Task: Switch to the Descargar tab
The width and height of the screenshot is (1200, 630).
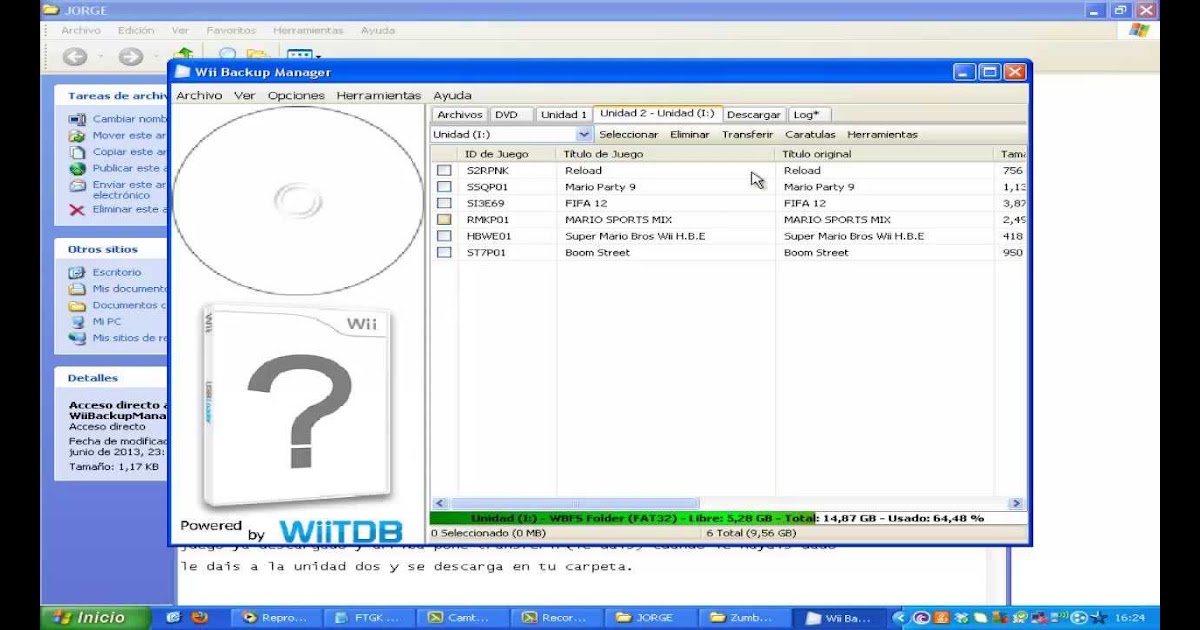Action: coord(754,115)
